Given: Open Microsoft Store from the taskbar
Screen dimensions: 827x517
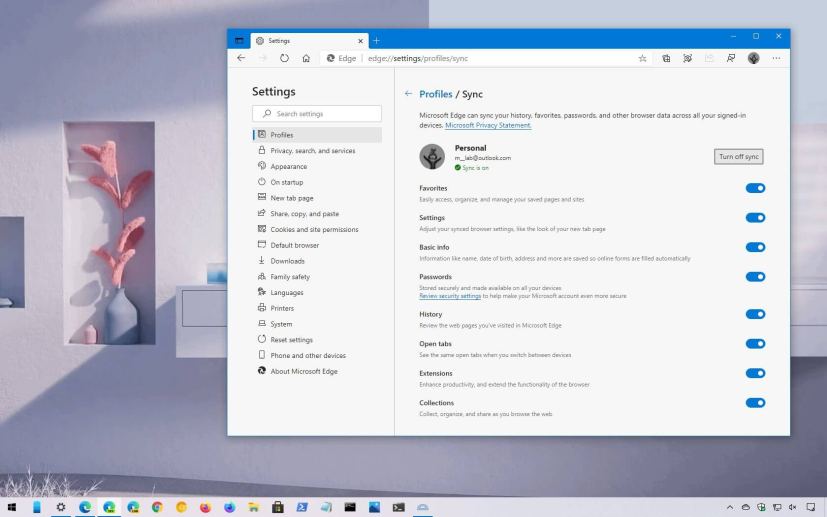Looking at the screenshot, I should click(x=277, y=508).
